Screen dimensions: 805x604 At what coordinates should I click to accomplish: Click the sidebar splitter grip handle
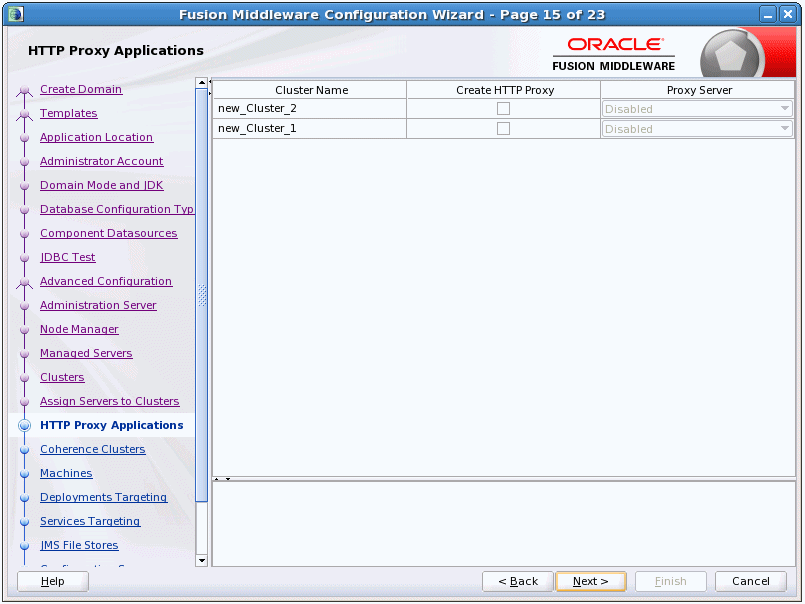click(202, 295)
